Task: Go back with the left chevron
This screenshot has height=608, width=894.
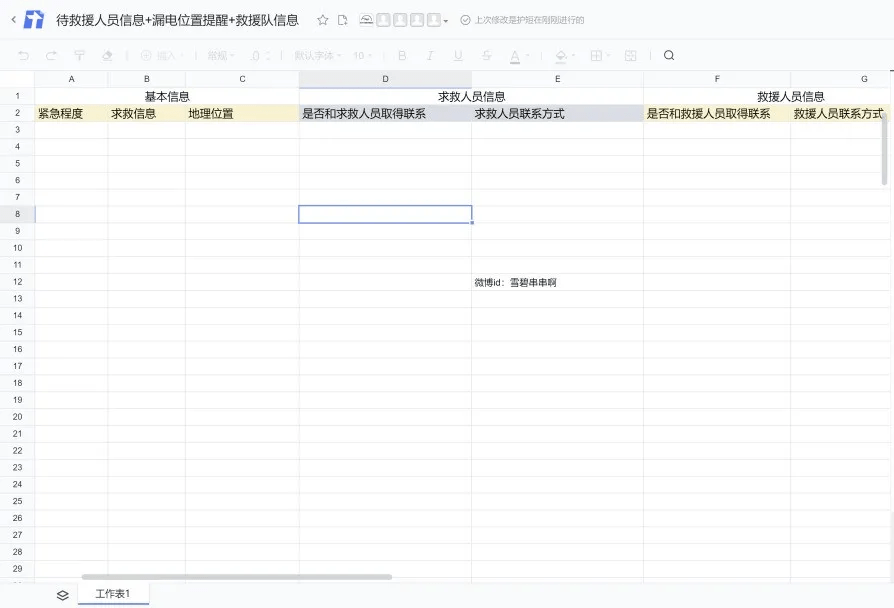Action: (x=14, y=19)
